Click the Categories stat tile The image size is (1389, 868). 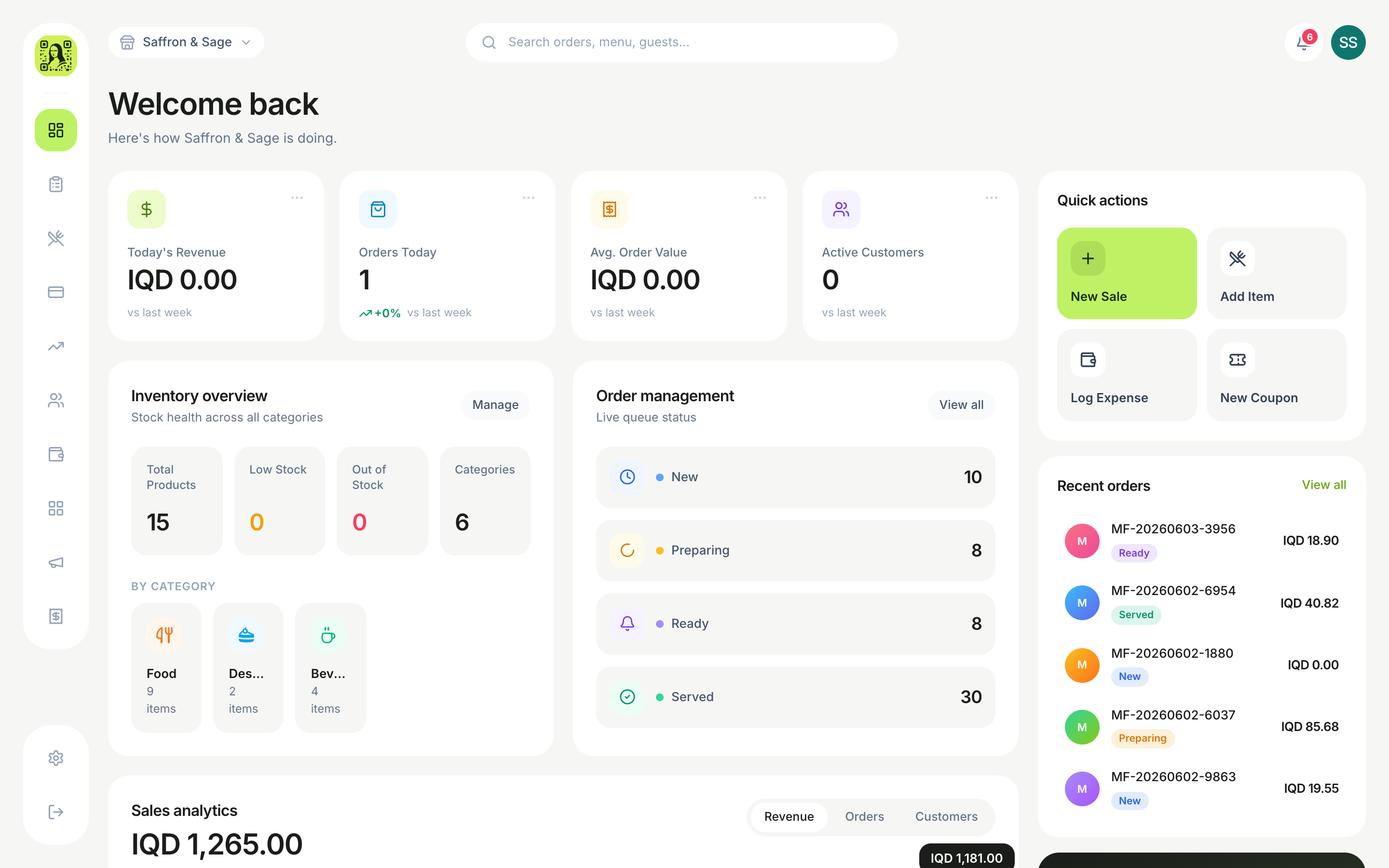[485, 501]
